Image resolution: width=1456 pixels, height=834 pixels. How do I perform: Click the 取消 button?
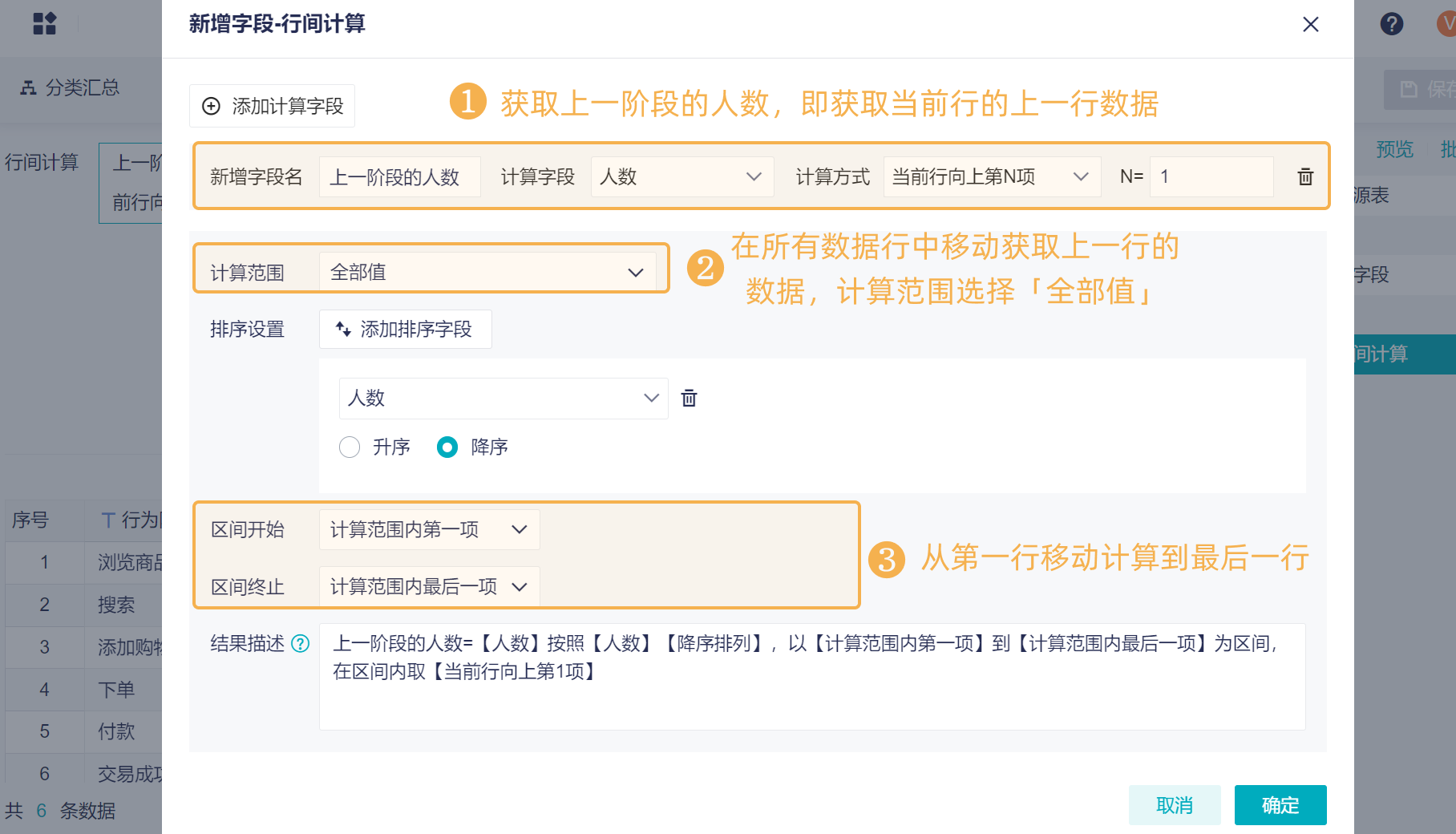point(1174,805)
